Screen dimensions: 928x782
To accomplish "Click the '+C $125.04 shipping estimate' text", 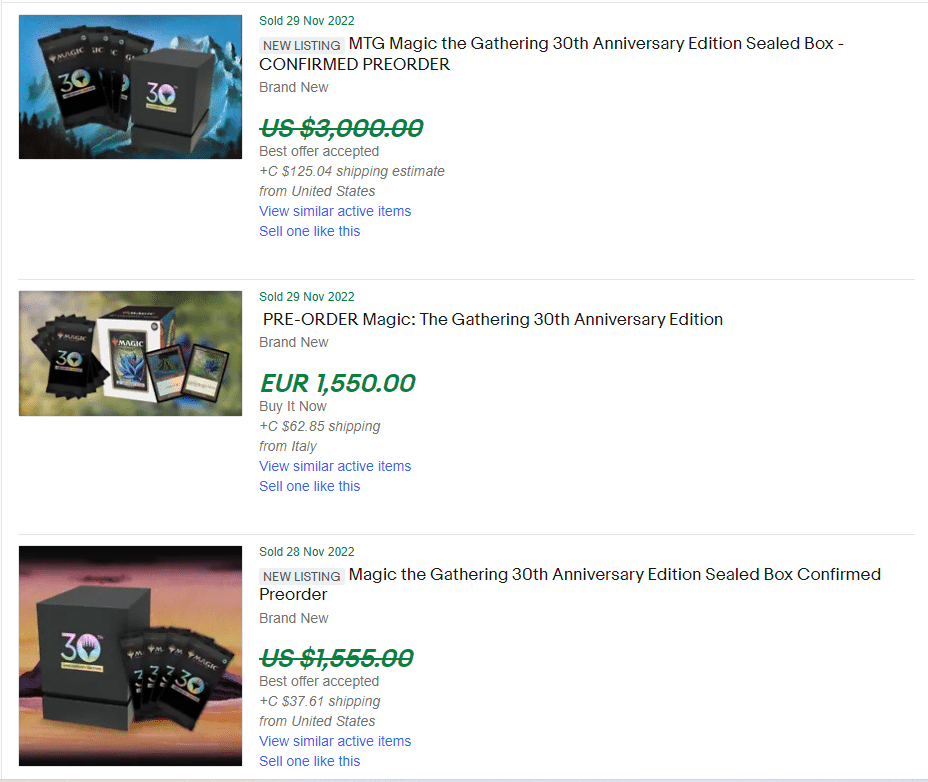I will click(352, 171).
